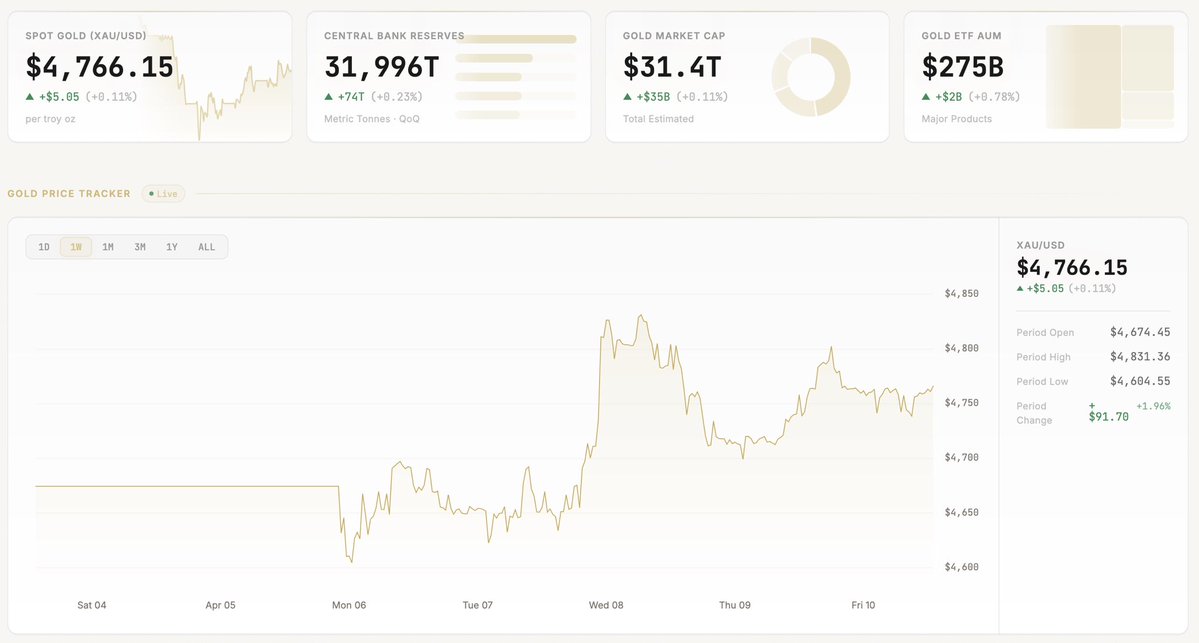Image resolution: width=1199 pixels, height=643 pixels.
Task: Click the +1.96% Period Change percentage
Action: click(x=1153, y=406)
